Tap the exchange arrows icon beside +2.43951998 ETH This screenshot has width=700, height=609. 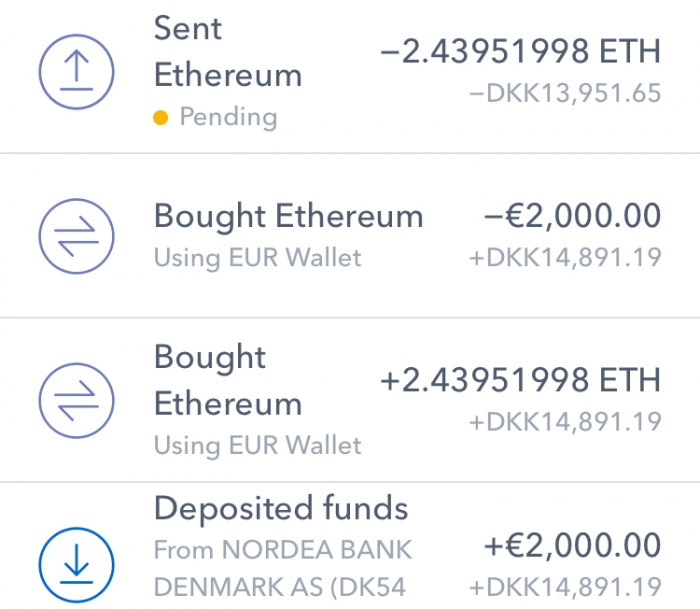[76, 400]
